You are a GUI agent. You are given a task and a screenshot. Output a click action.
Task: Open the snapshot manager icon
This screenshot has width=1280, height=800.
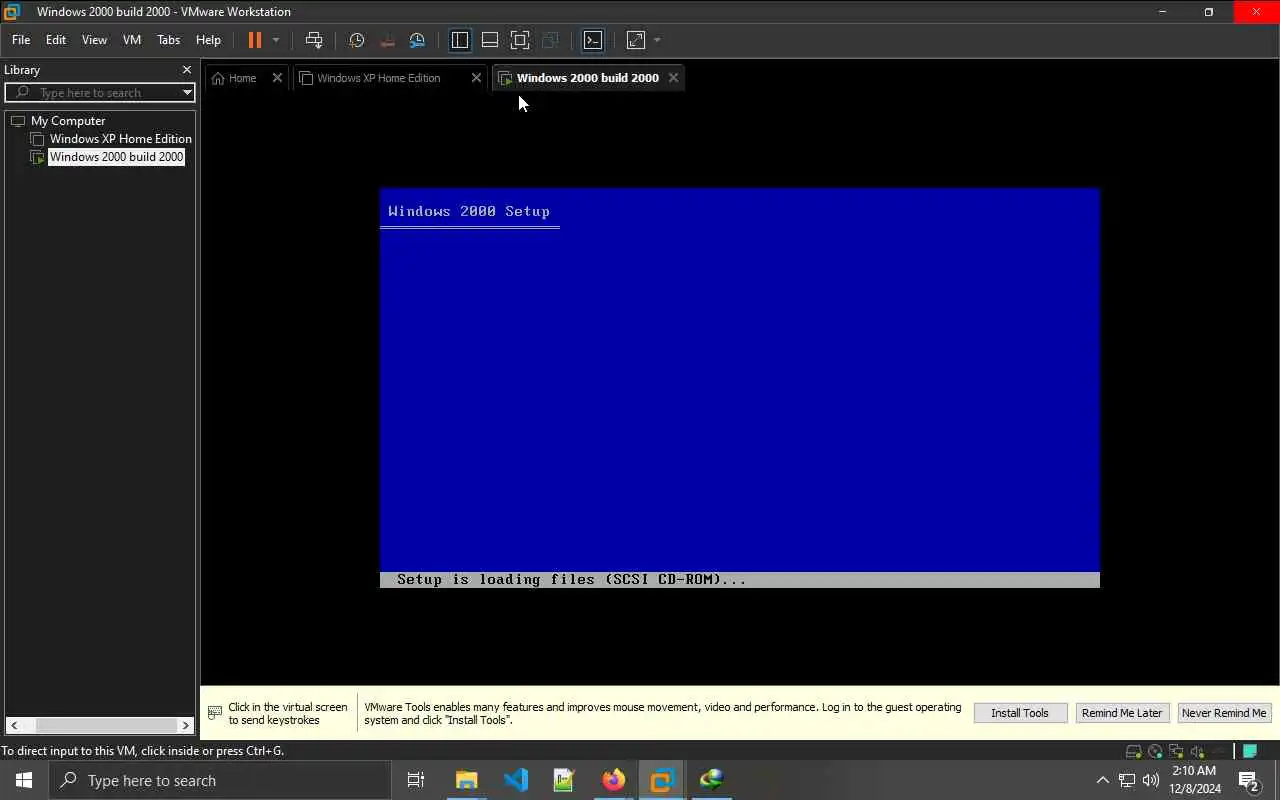pyautogui.click(x=418, y=40)
